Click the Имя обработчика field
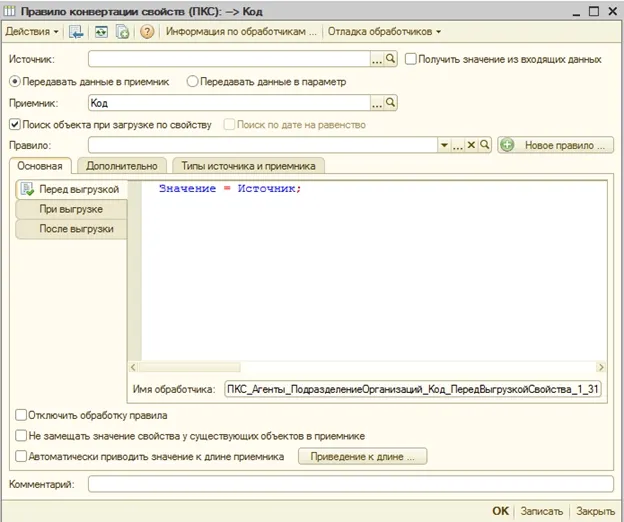Viewport: 624px width, 522px height. tap(413, 389)
